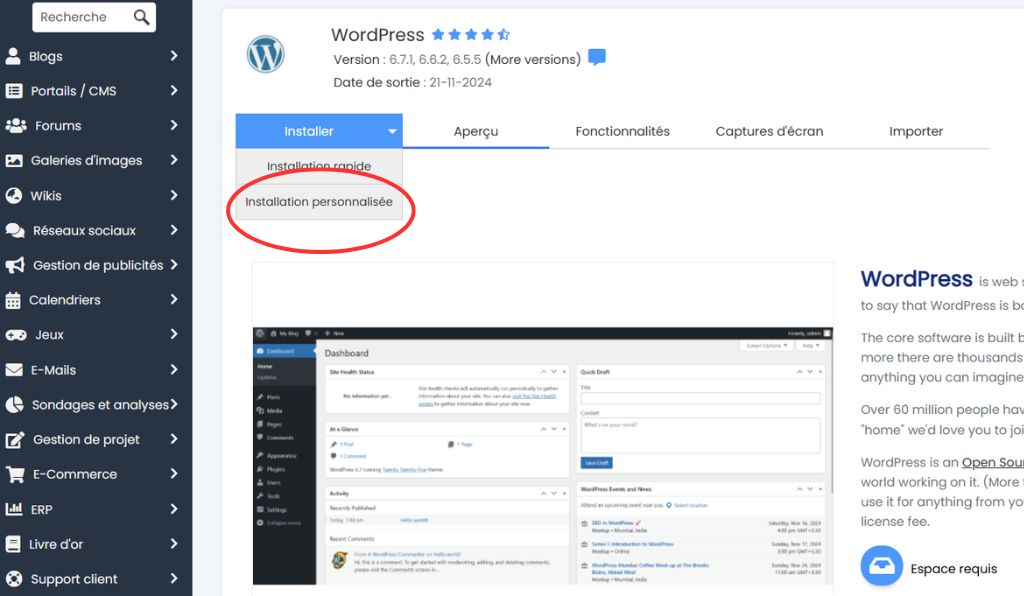The image size is (1024, 596).
Task: Switch to the Fonctionnalités tab
Action: (622, 131)
